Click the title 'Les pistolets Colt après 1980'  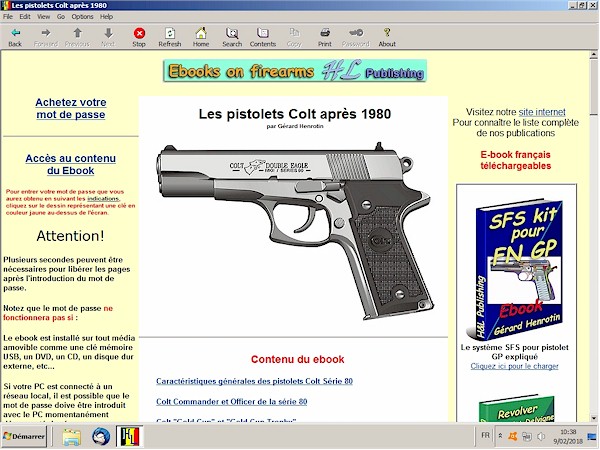tap(295, 114)
